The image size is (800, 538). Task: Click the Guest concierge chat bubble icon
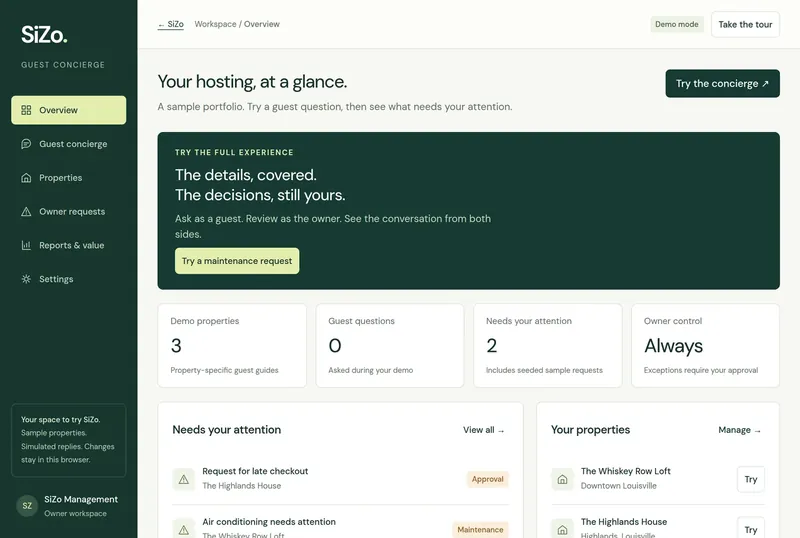click(x=26, y=144)
